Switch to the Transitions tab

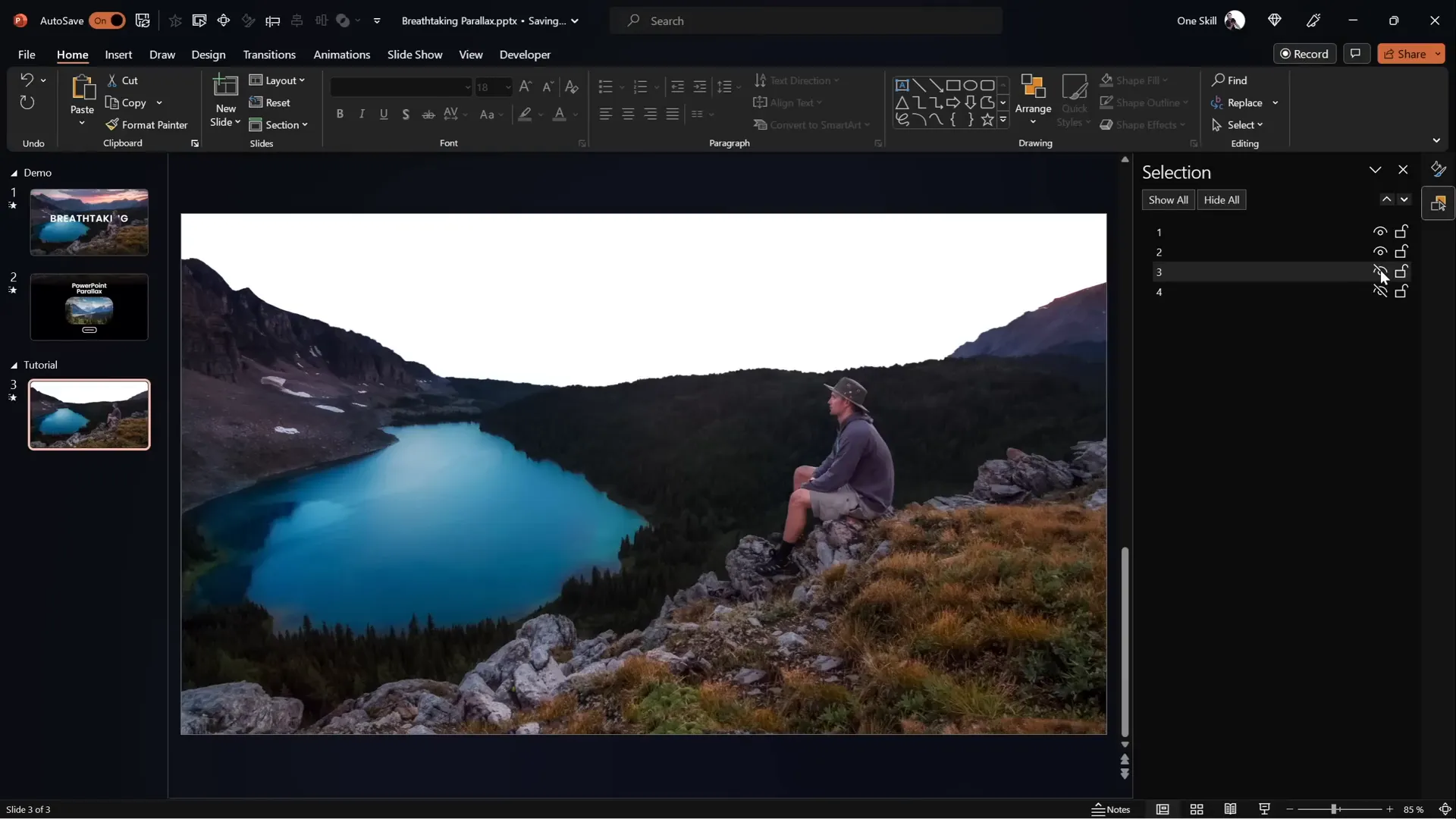269,55
